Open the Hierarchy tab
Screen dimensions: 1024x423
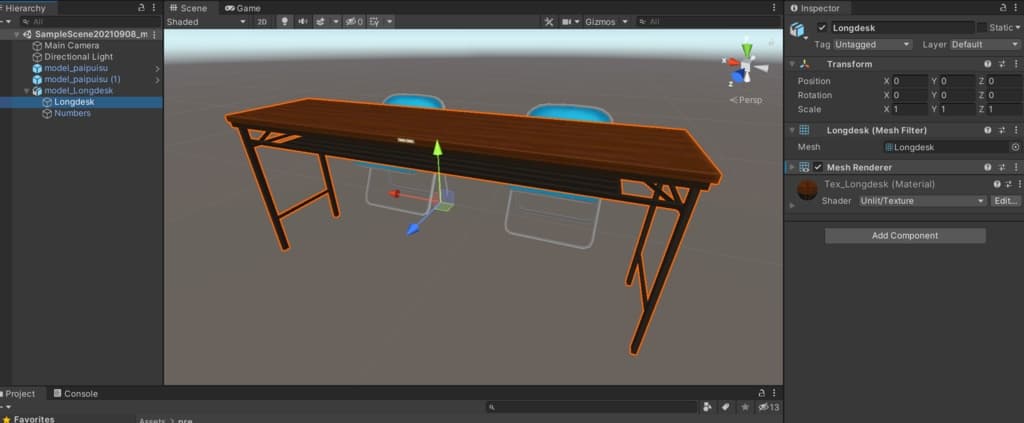(x=26, y=8)
